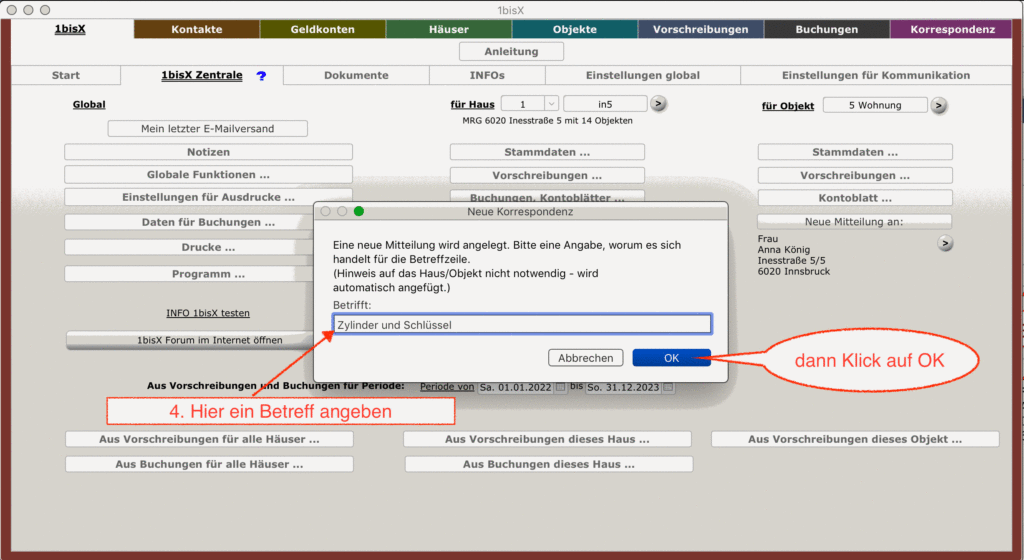Screen dimensions: 1024x560
Task: Click the arrow button next to 5 Wohnung
Action: point(938,105)
